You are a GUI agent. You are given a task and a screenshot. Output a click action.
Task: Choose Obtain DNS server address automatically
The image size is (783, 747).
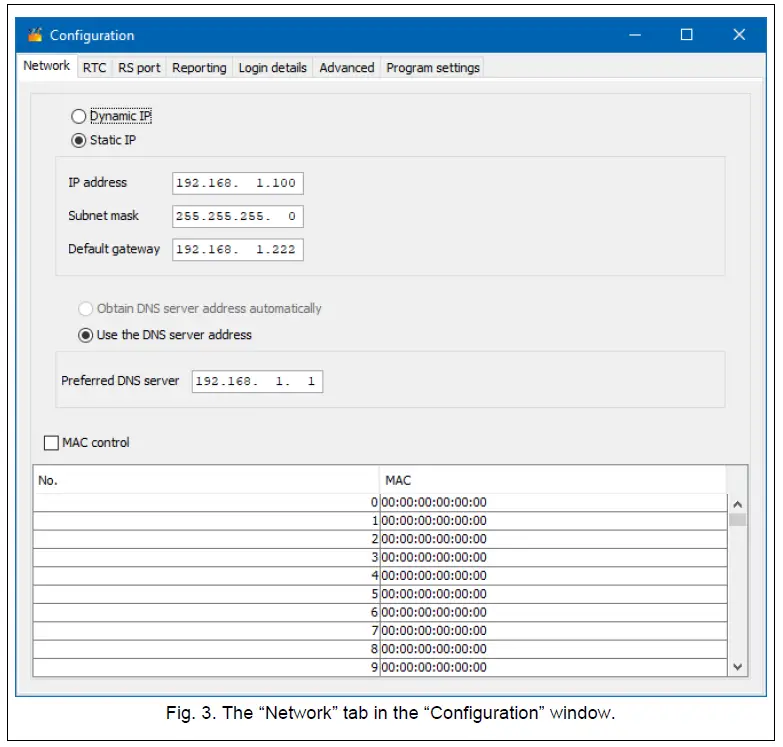pos(85,309)
